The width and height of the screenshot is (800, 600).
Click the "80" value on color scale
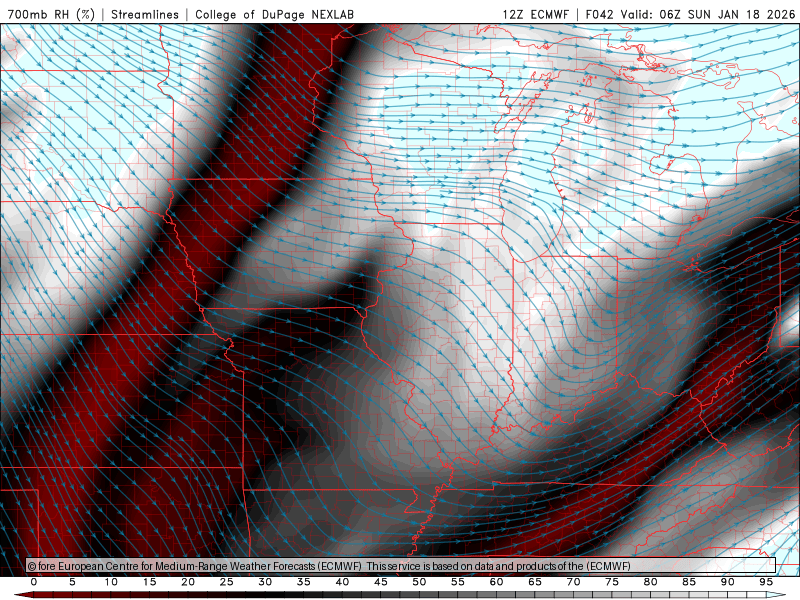pyautogui.click(x=651, y=582)
